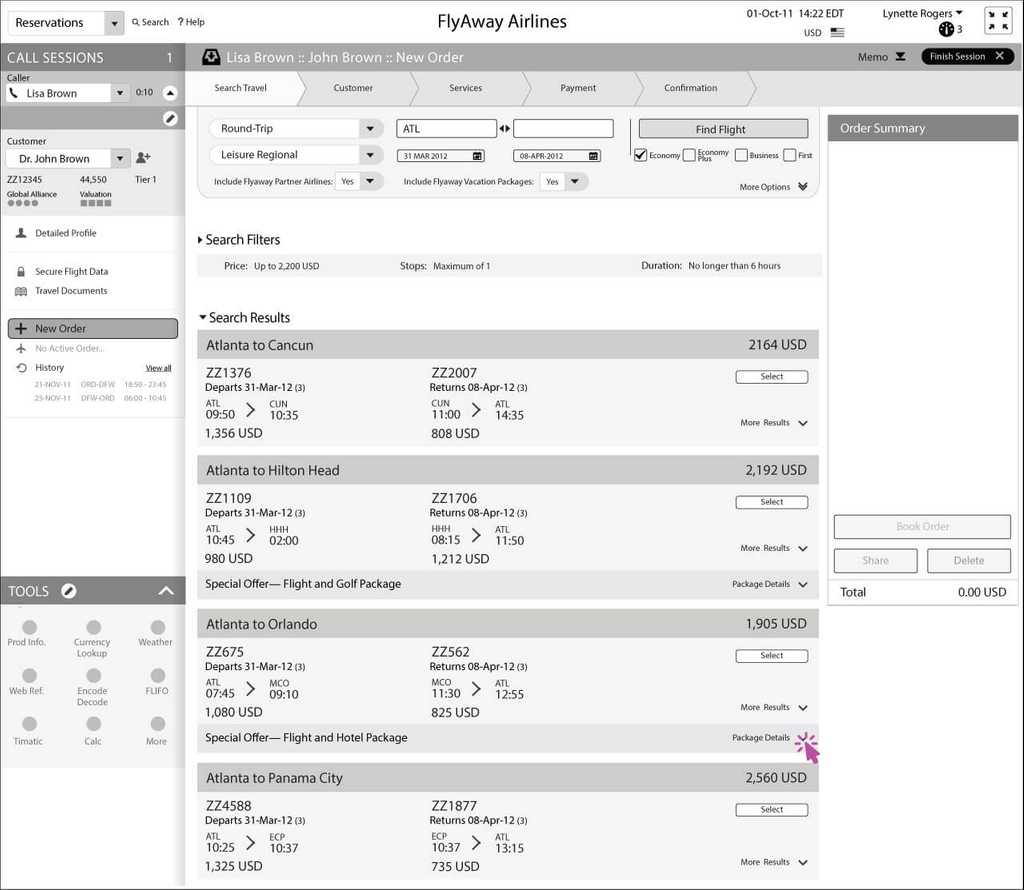The image size is (1024, 890).
Task: Click the destination airport input field
Action: 563,129
